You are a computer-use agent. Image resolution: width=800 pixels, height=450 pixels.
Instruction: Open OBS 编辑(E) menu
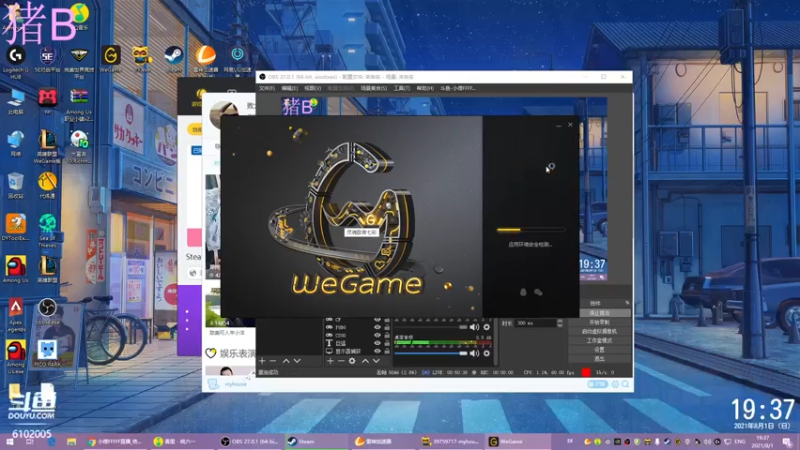point(289,88)
